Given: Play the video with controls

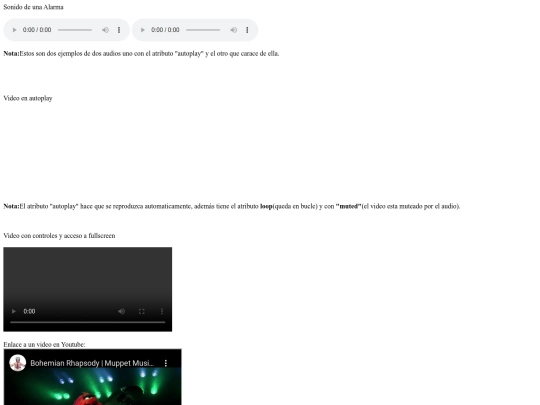Looking at the screenshot, I should click(x=14, y=311).
